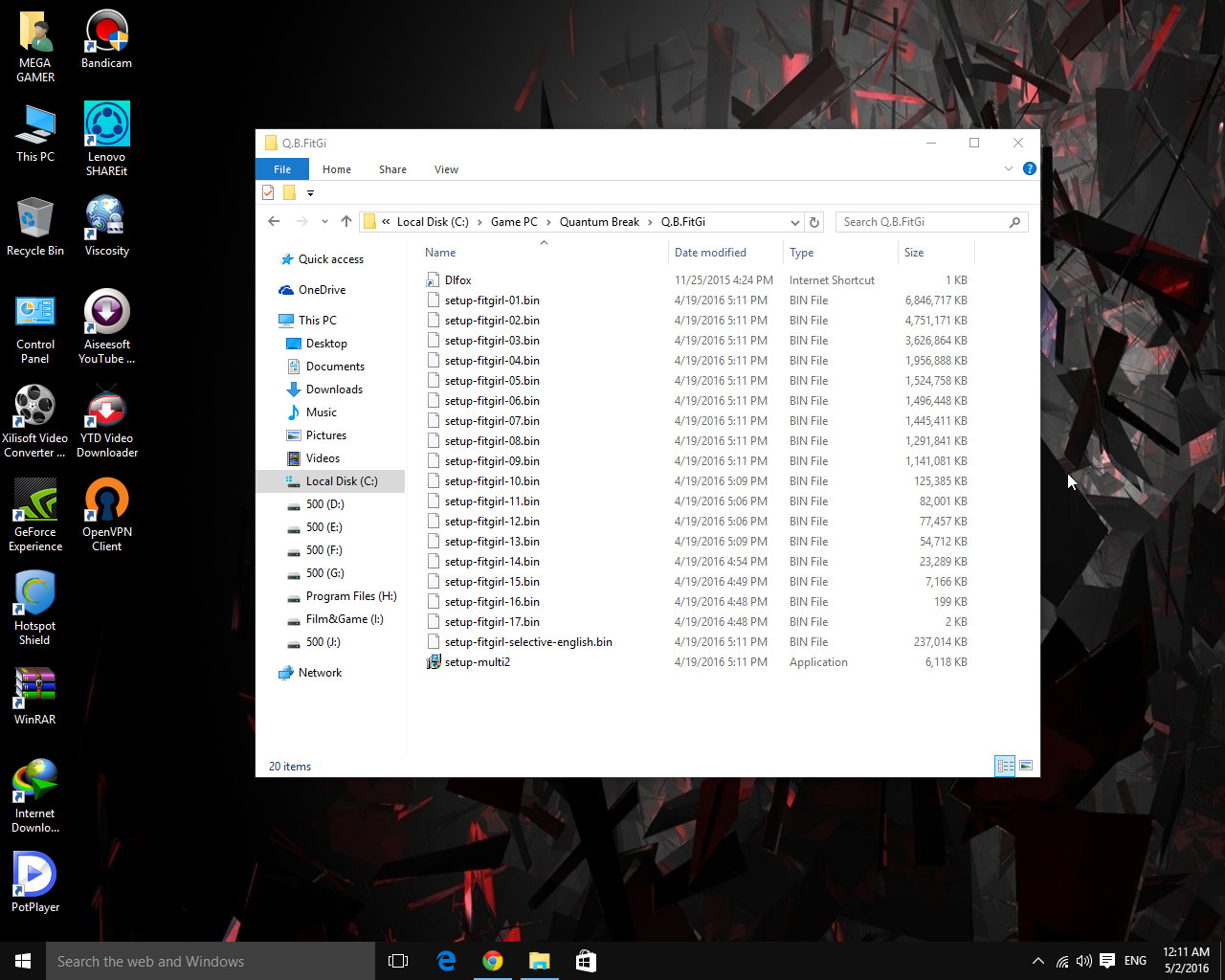Open the address bar history dropdown
Screen dimensions: 1225x980
tap(794, 222)
